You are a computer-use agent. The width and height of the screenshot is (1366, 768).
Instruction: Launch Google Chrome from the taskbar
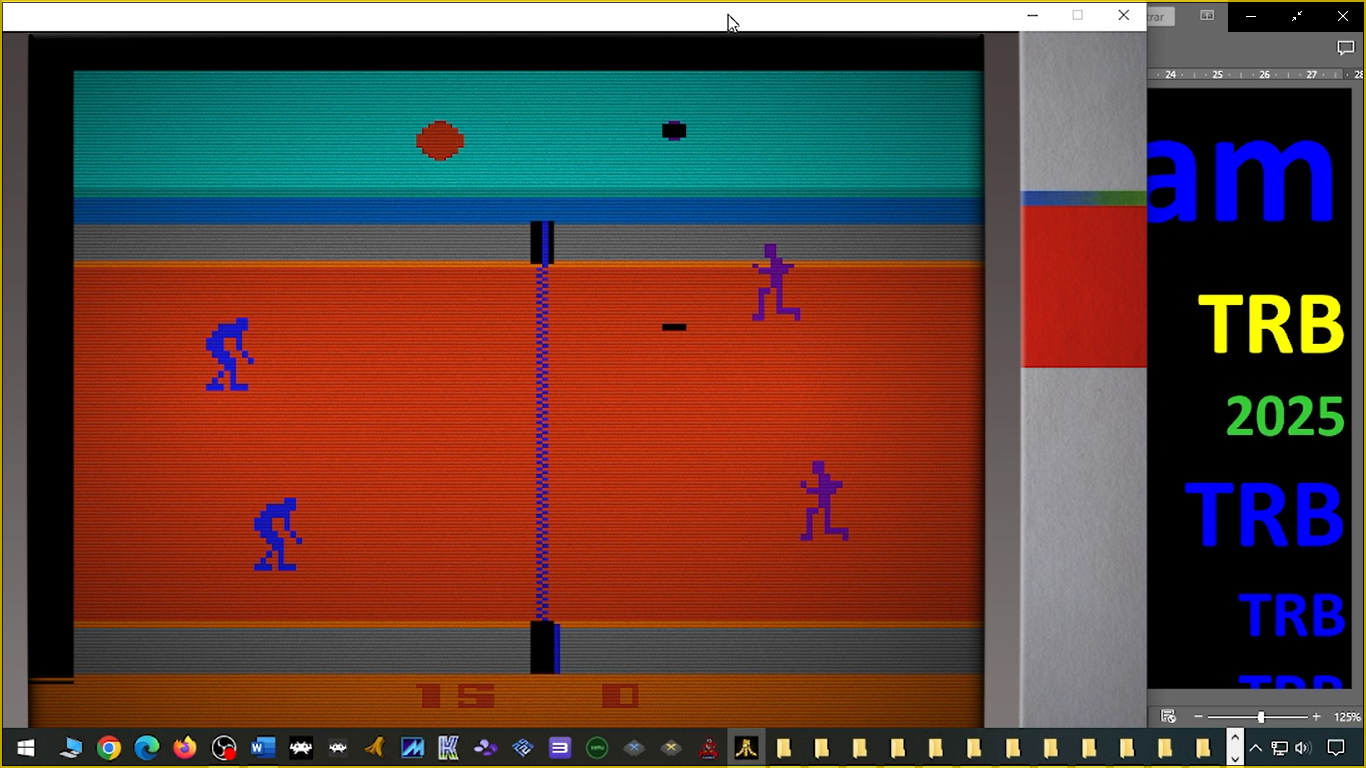coord(109,748)
